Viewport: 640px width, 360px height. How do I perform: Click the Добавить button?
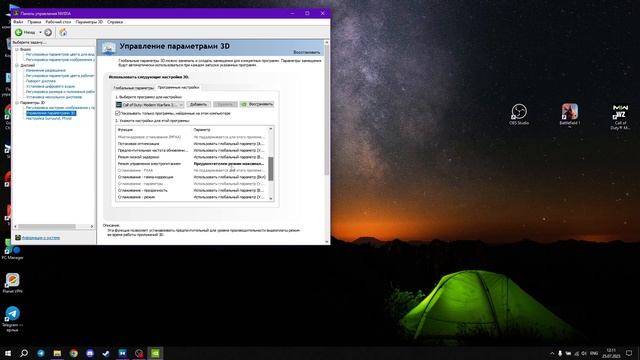click(x=198, y=104)
